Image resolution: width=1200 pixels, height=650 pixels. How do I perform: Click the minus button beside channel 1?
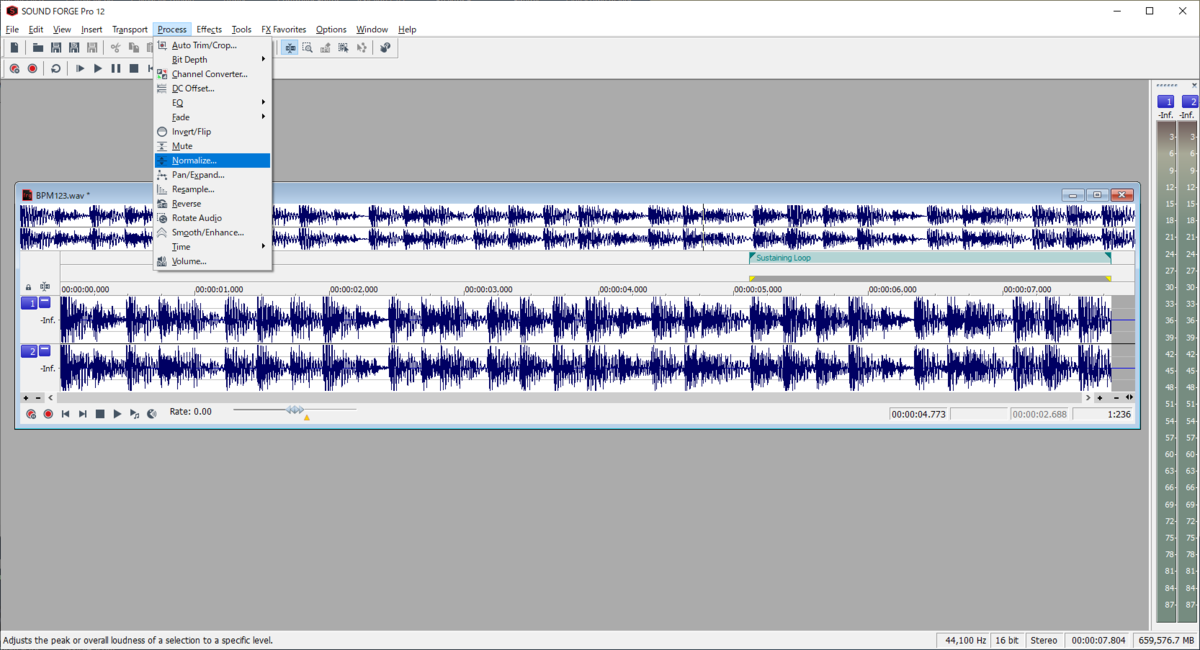point(45,302)
